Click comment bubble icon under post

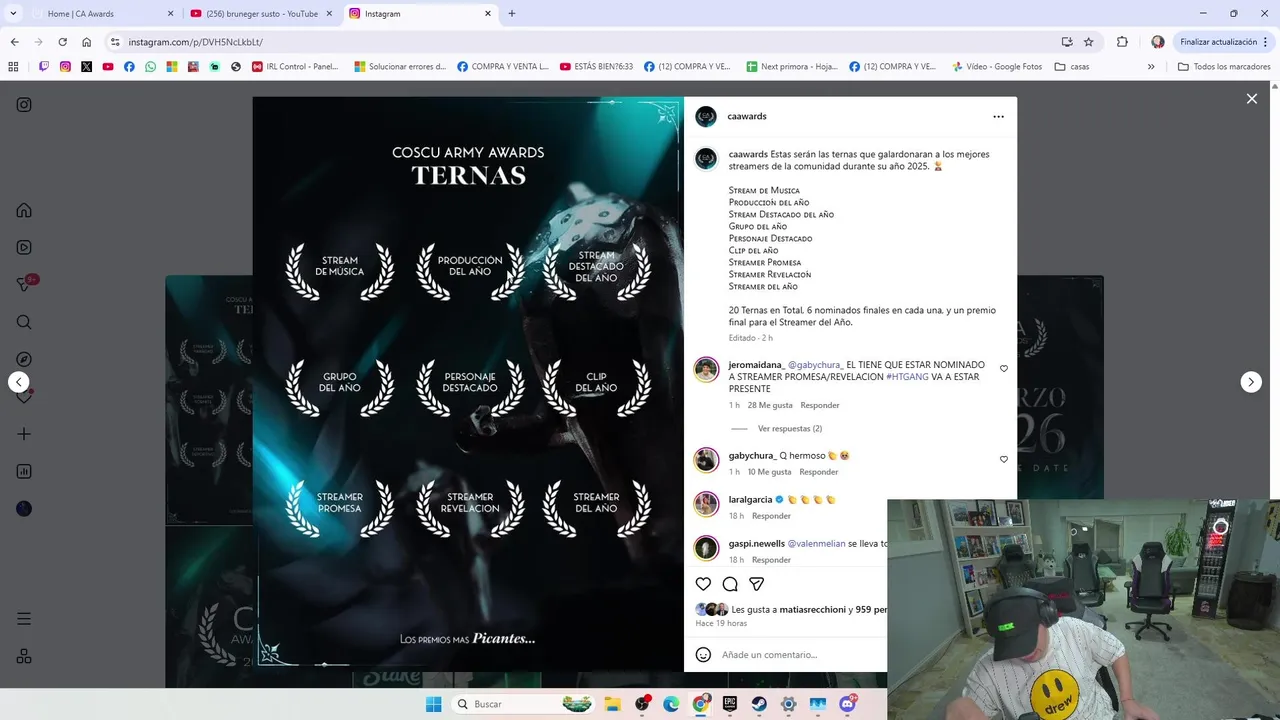[730, 584]
